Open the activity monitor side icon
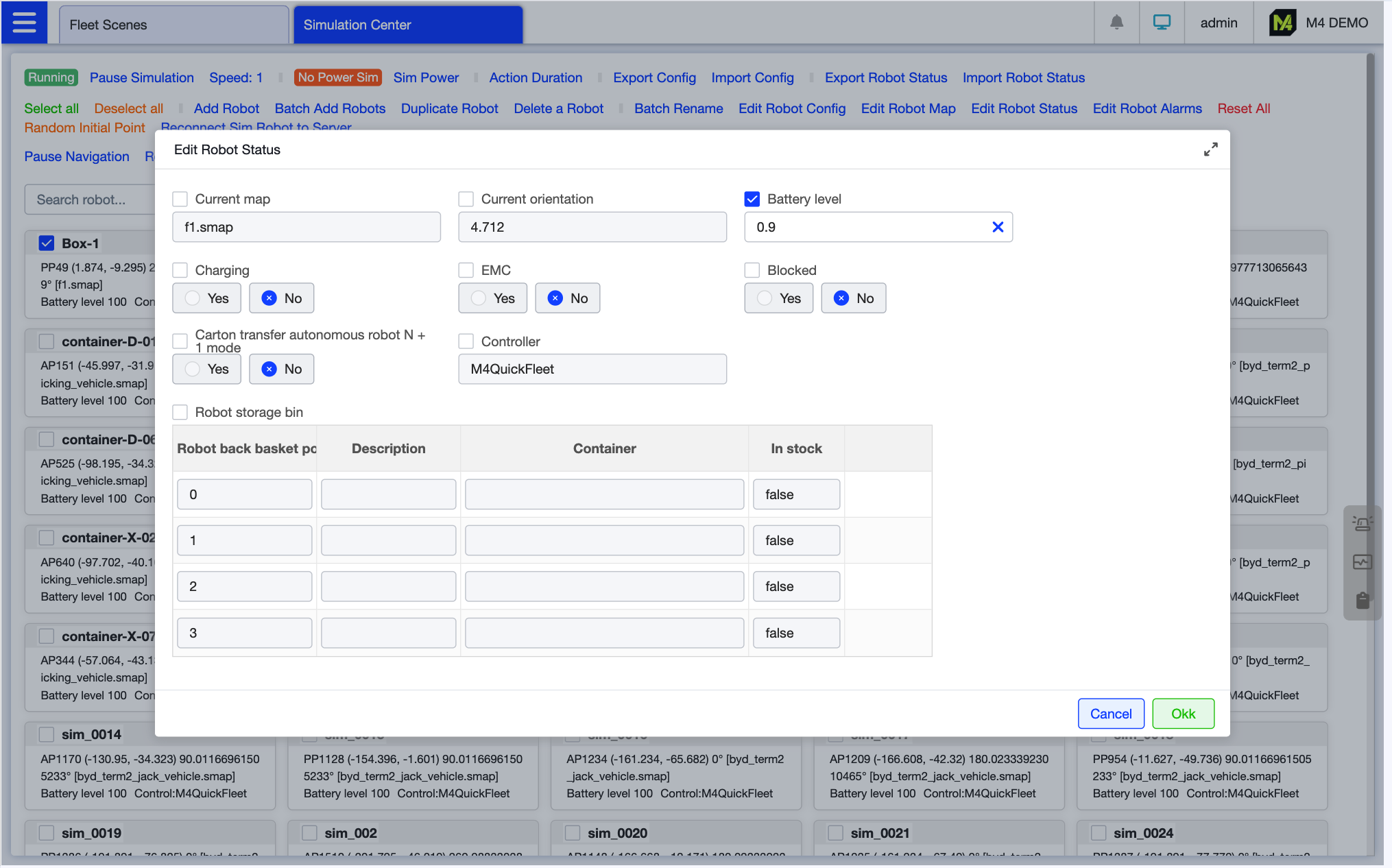 1362,562
